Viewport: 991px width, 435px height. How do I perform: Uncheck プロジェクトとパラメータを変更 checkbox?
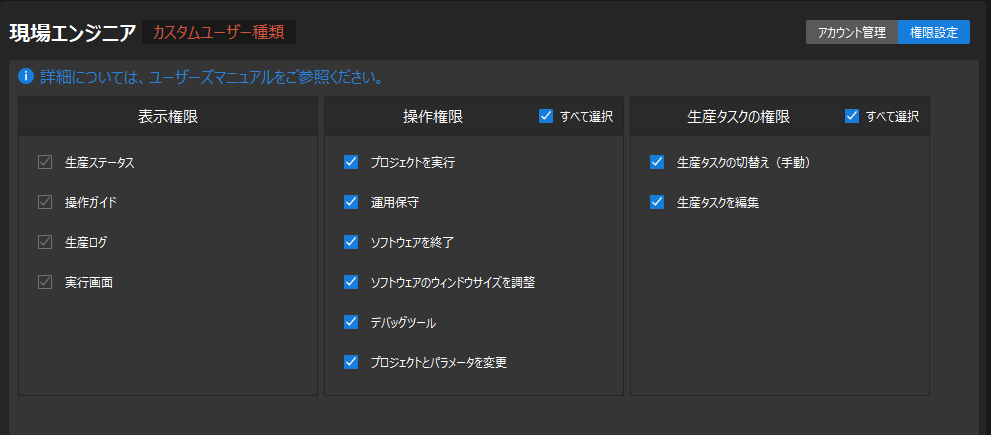click(x=351, y=362)
